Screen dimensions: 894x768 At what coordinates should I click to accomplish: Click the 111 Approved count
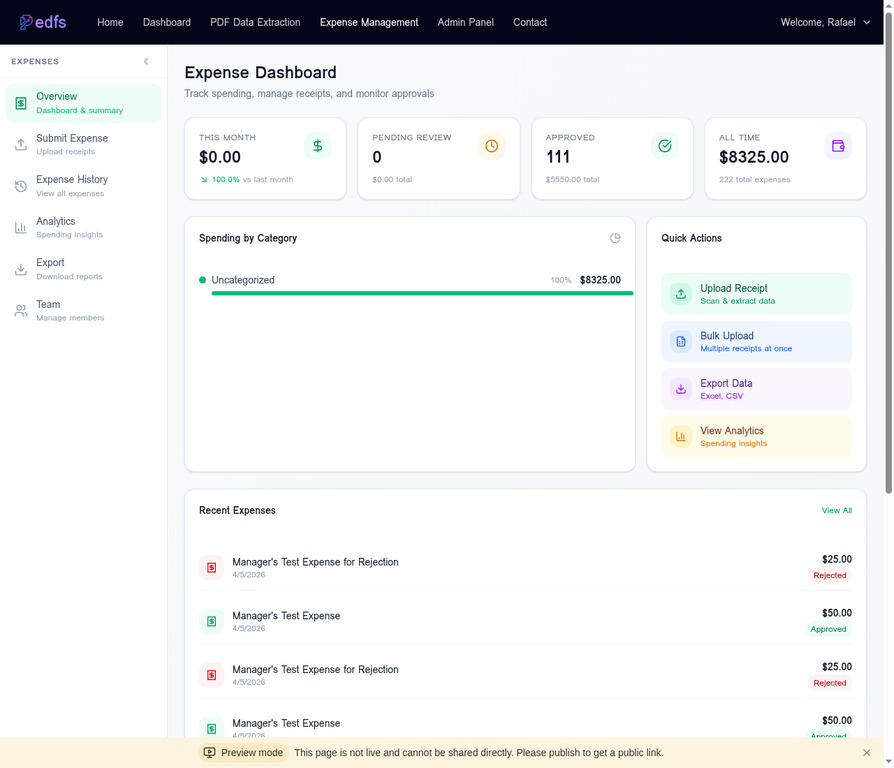click(558, 157)
